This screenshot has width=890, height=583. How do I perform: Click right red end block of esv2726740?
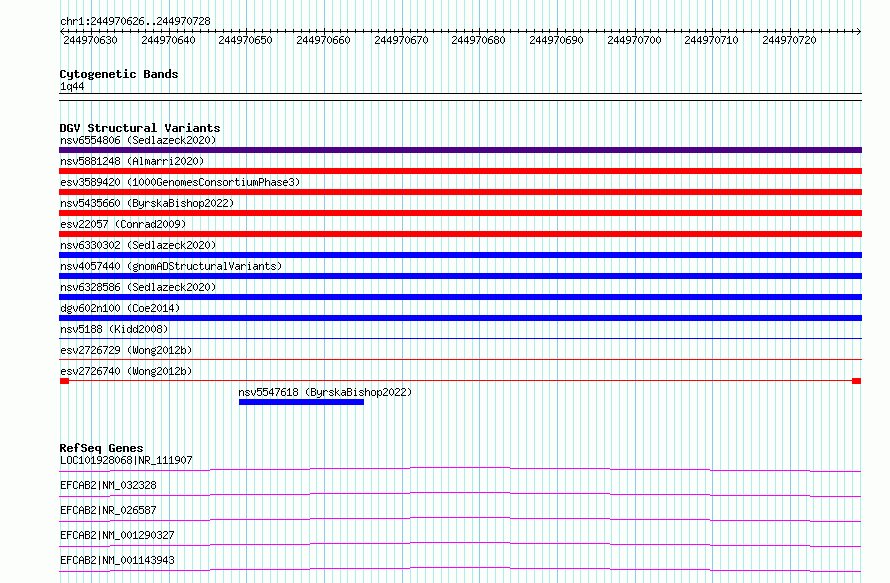coord(857,381)
